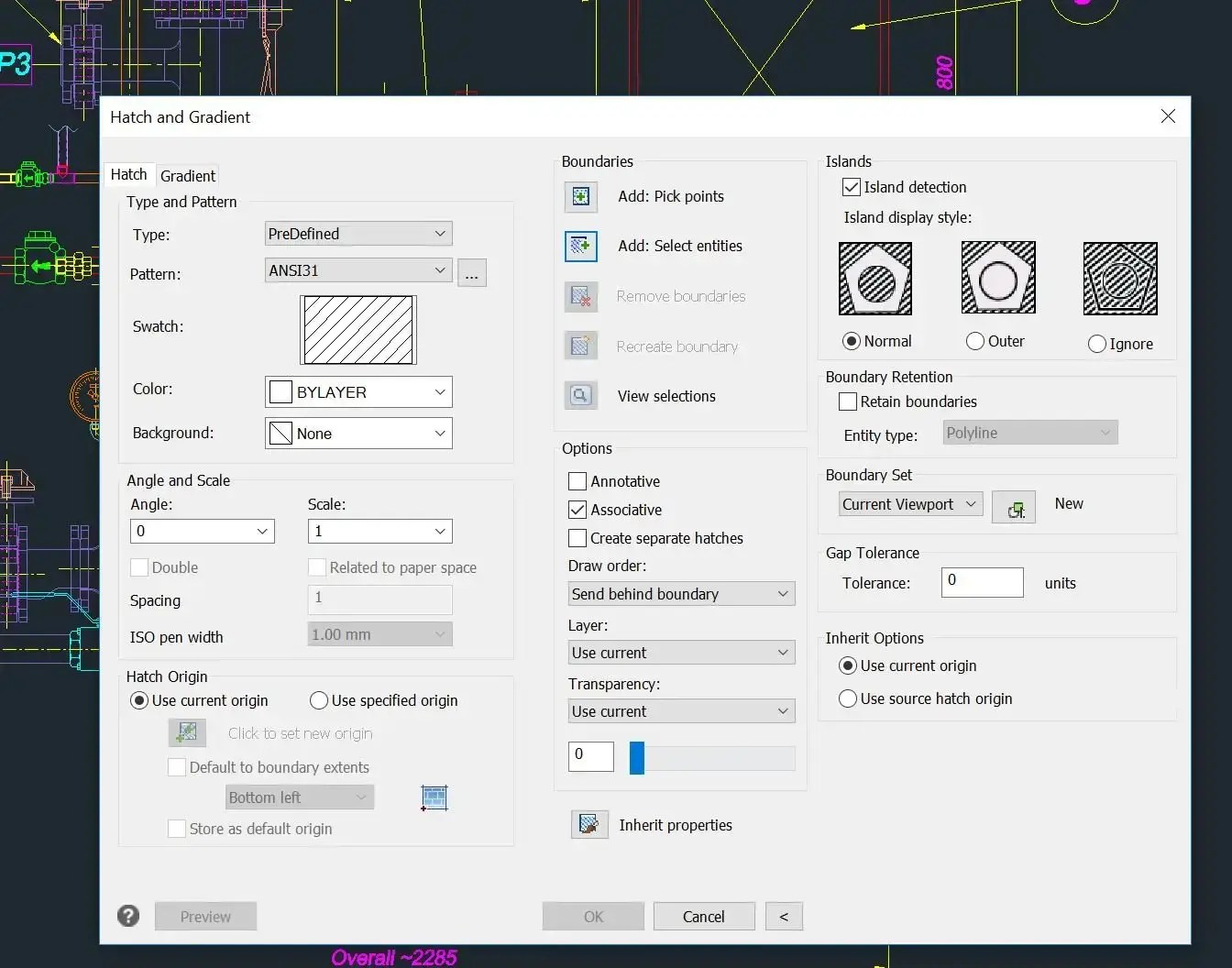Select the Outer radio button
This screenshot has height=968, width=1232.
click(x=975, y=341)
